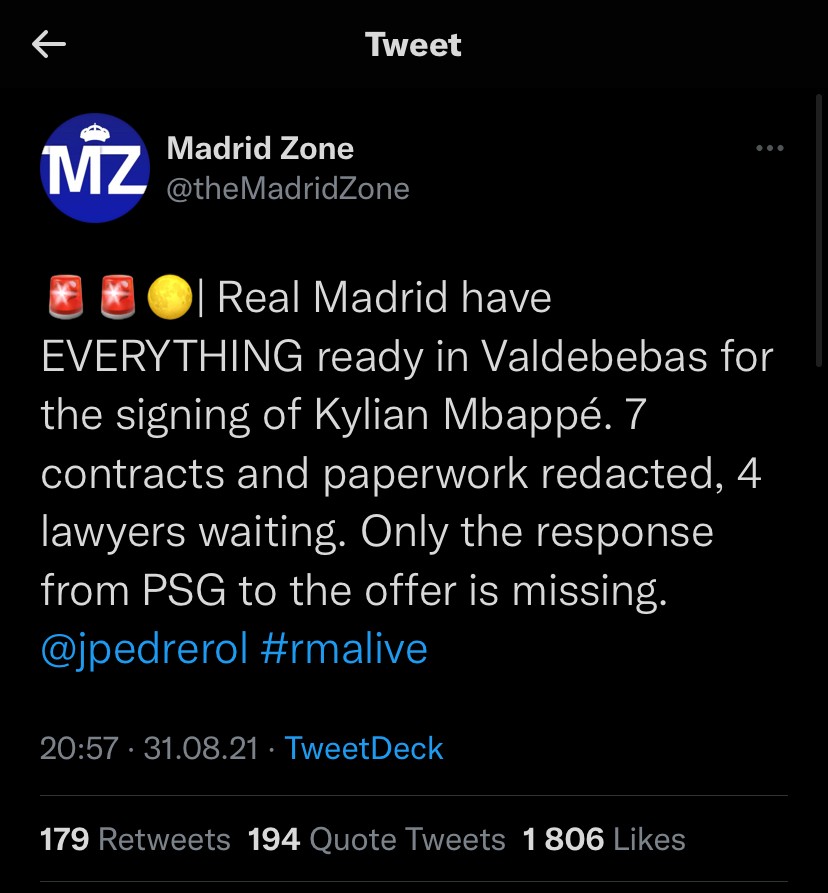This screenshot has height=893, width=828.
Task: Click the scrollbar on the right edge
Action: (x=821, y=230)
